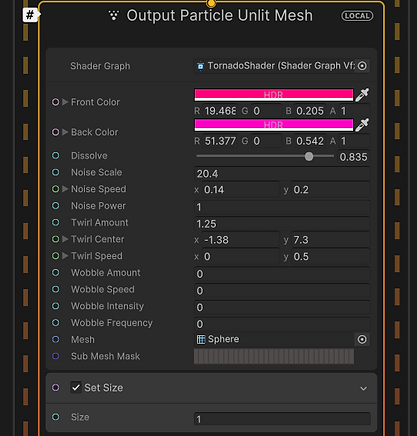Expand the Noise Speed foldout arrow
Image resolution: width=417 pixels, height=436 pixels.
coord(65,189)
